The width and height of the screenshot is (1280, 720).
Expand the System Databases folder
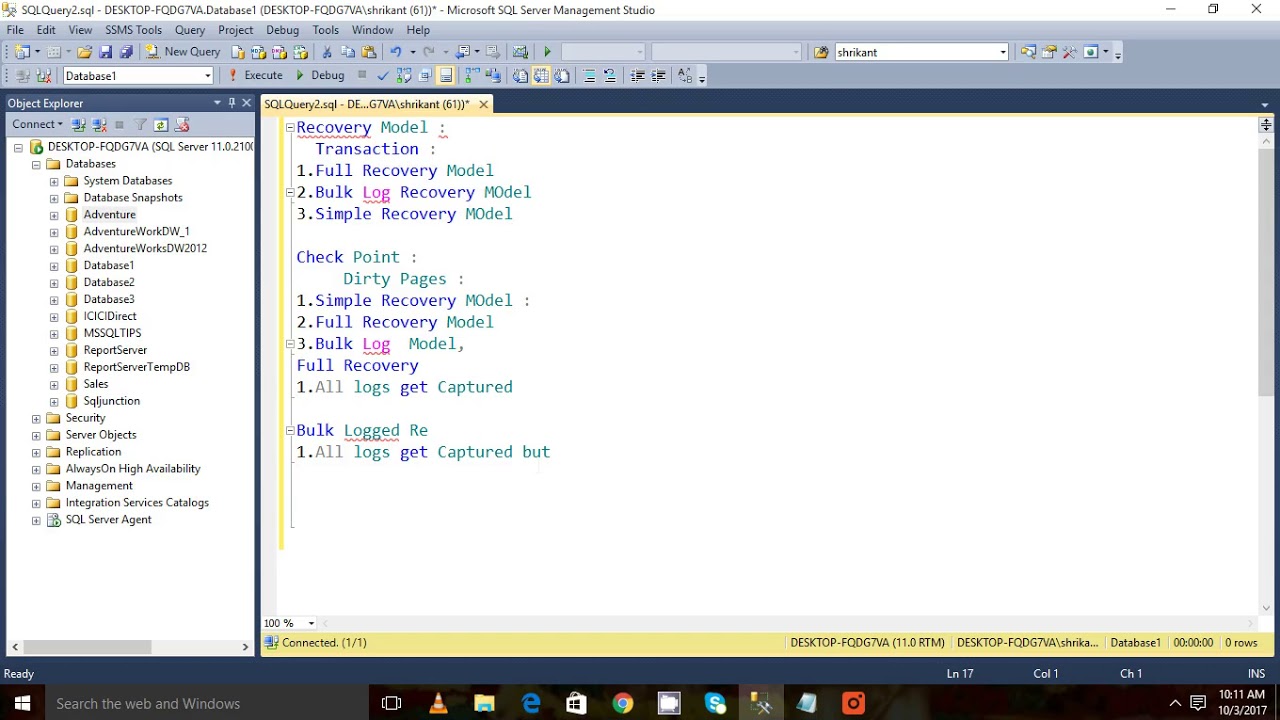[54, 181]
